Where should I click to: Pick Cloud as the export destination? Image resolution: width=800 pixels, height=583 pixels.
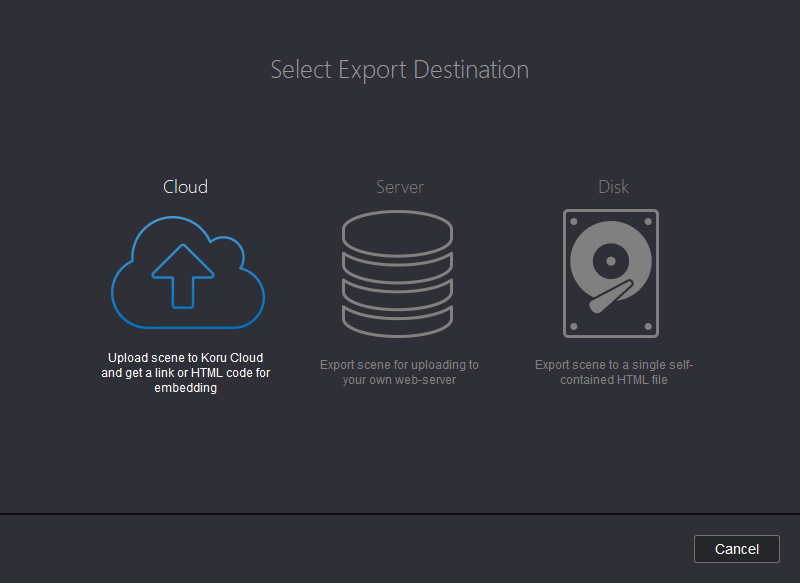pos(186,272)
